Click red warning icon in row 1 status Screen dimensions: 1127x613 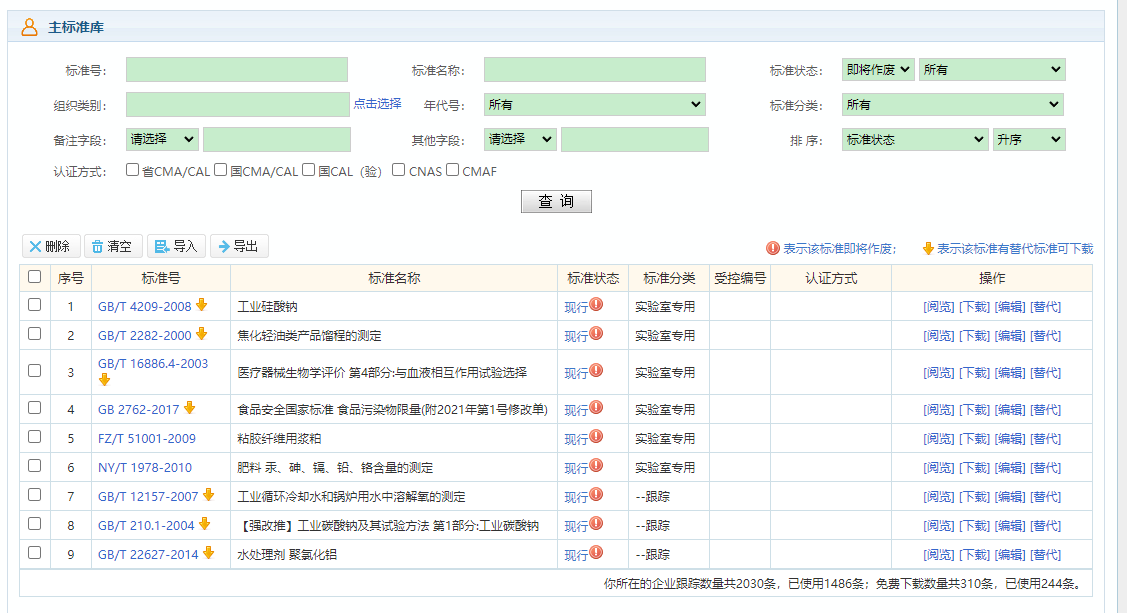click(596, 304)
